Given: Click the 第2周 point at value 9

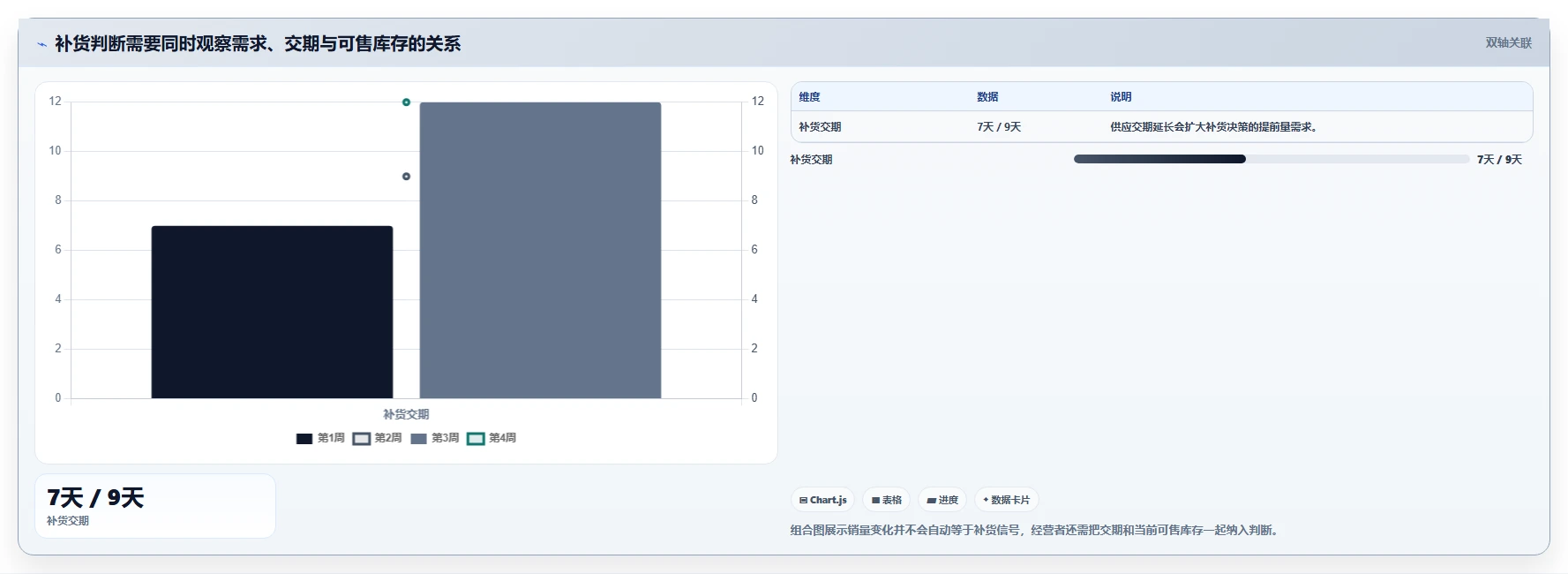Looking at the screenshot, I should tap(406, 177).
